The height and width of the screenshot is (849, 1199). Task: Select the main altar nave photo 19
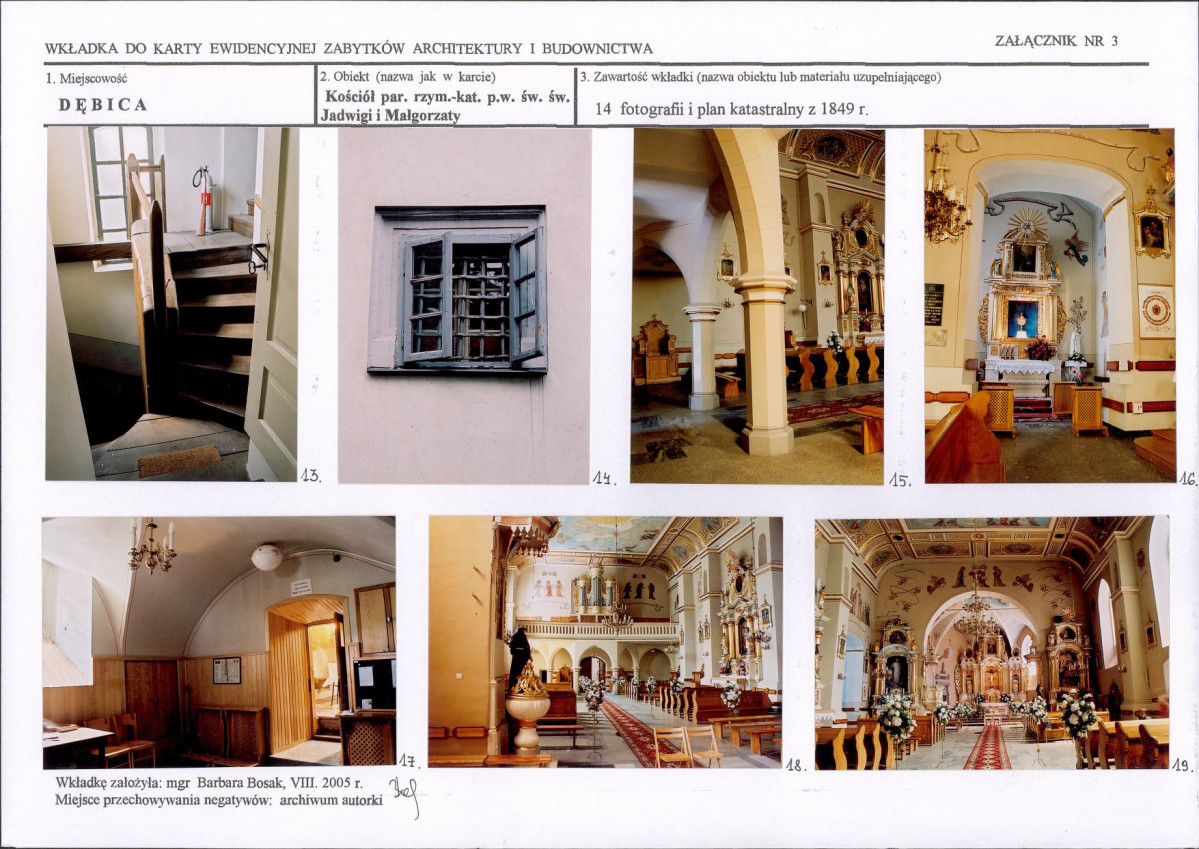click(x=992, y=642)
